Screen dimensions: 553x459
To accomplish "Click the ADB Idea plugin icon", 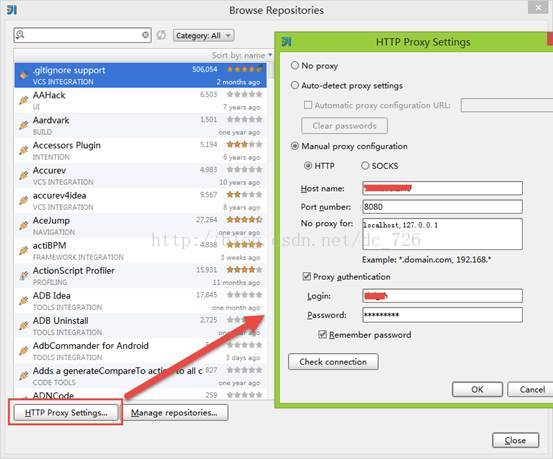I will click(x=24, y=301).
